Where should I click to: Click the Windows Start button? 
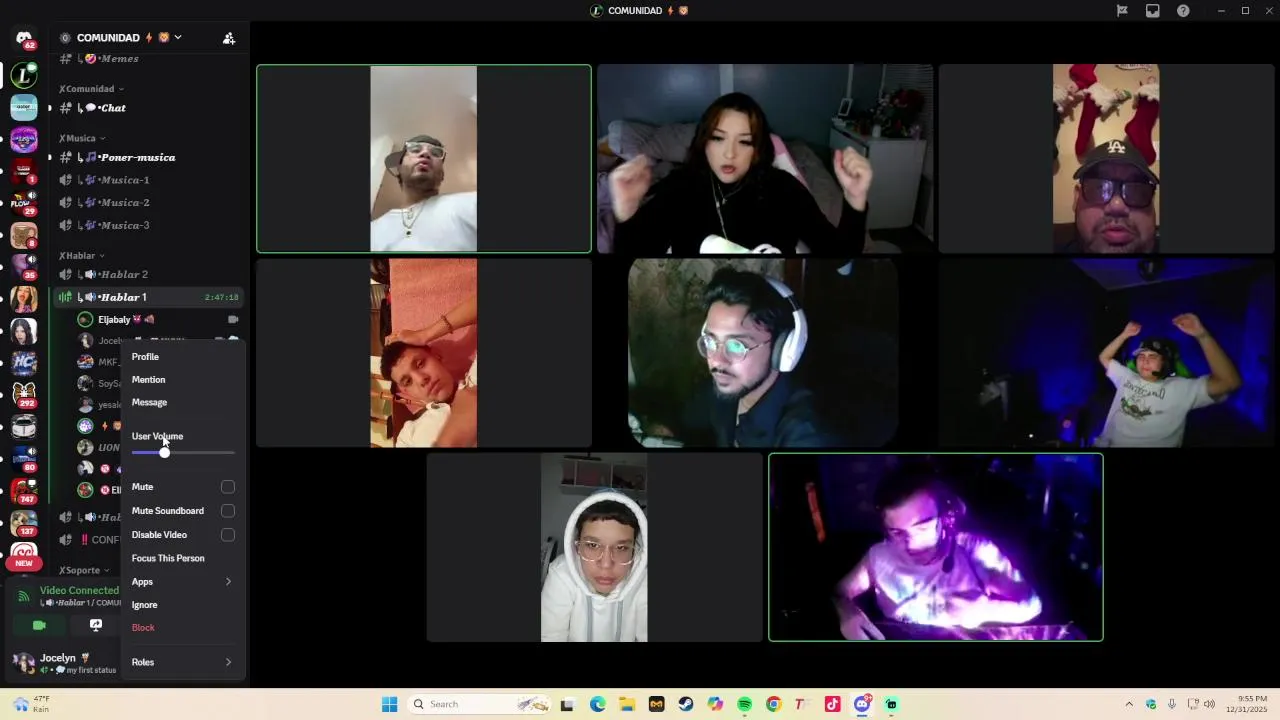point(389,704)
